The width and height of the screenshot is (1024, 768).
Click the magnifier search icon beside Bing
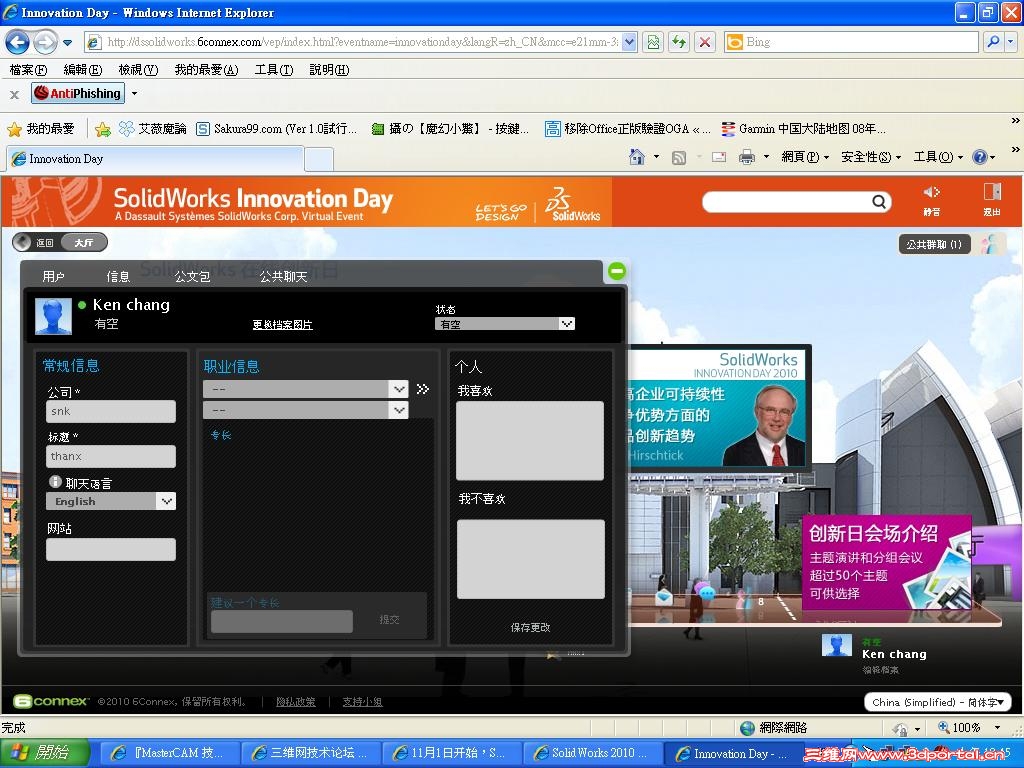click(x=994, y=42)
